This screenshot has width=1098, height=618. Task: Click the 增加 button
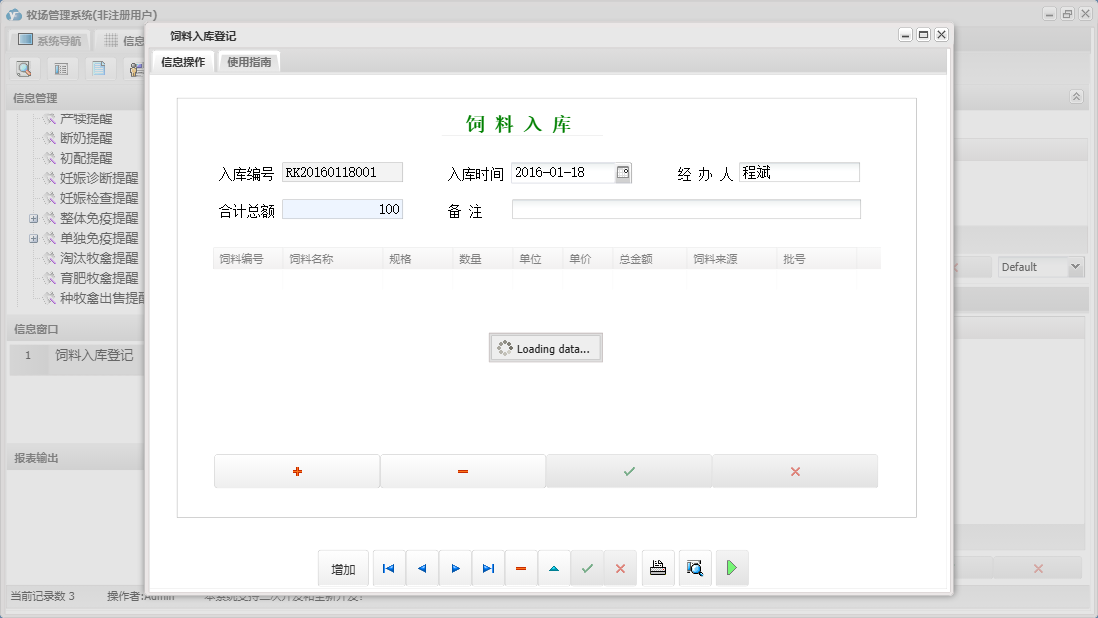(x=343, y=568)
